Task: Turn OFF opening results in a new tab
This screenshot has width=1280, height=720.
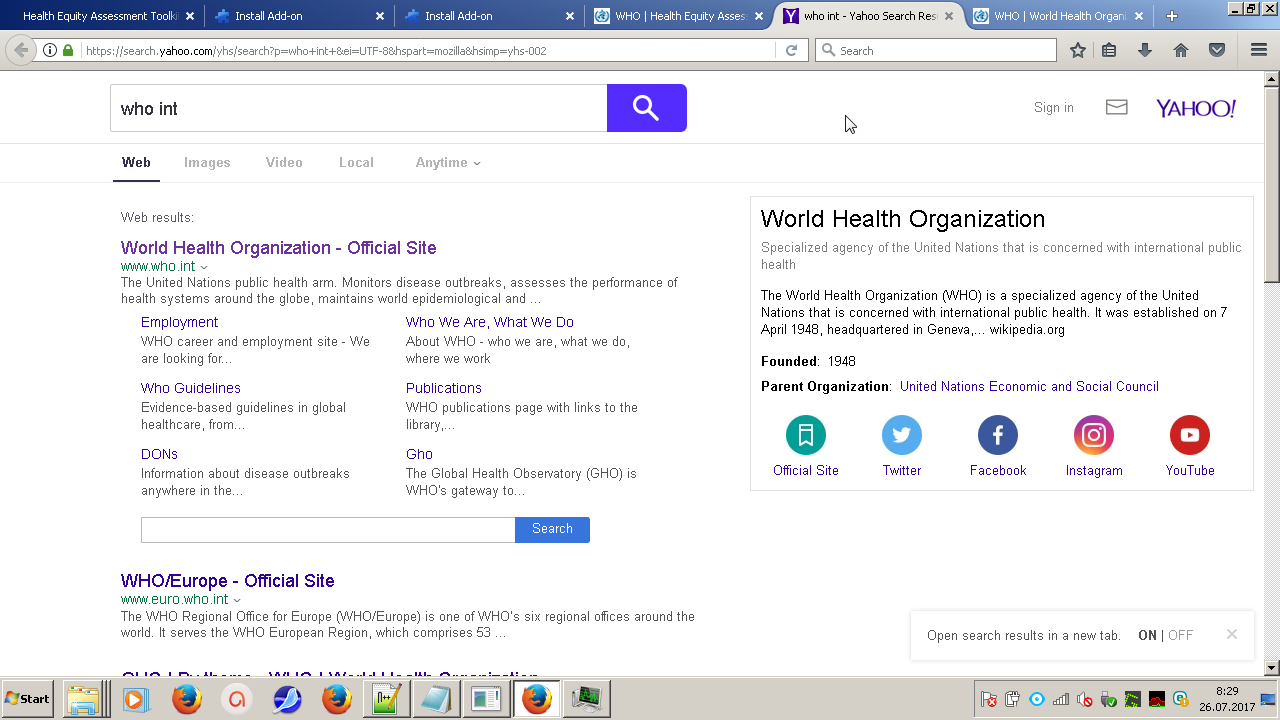Action: pyautogui.click(x=1181, y=635)
